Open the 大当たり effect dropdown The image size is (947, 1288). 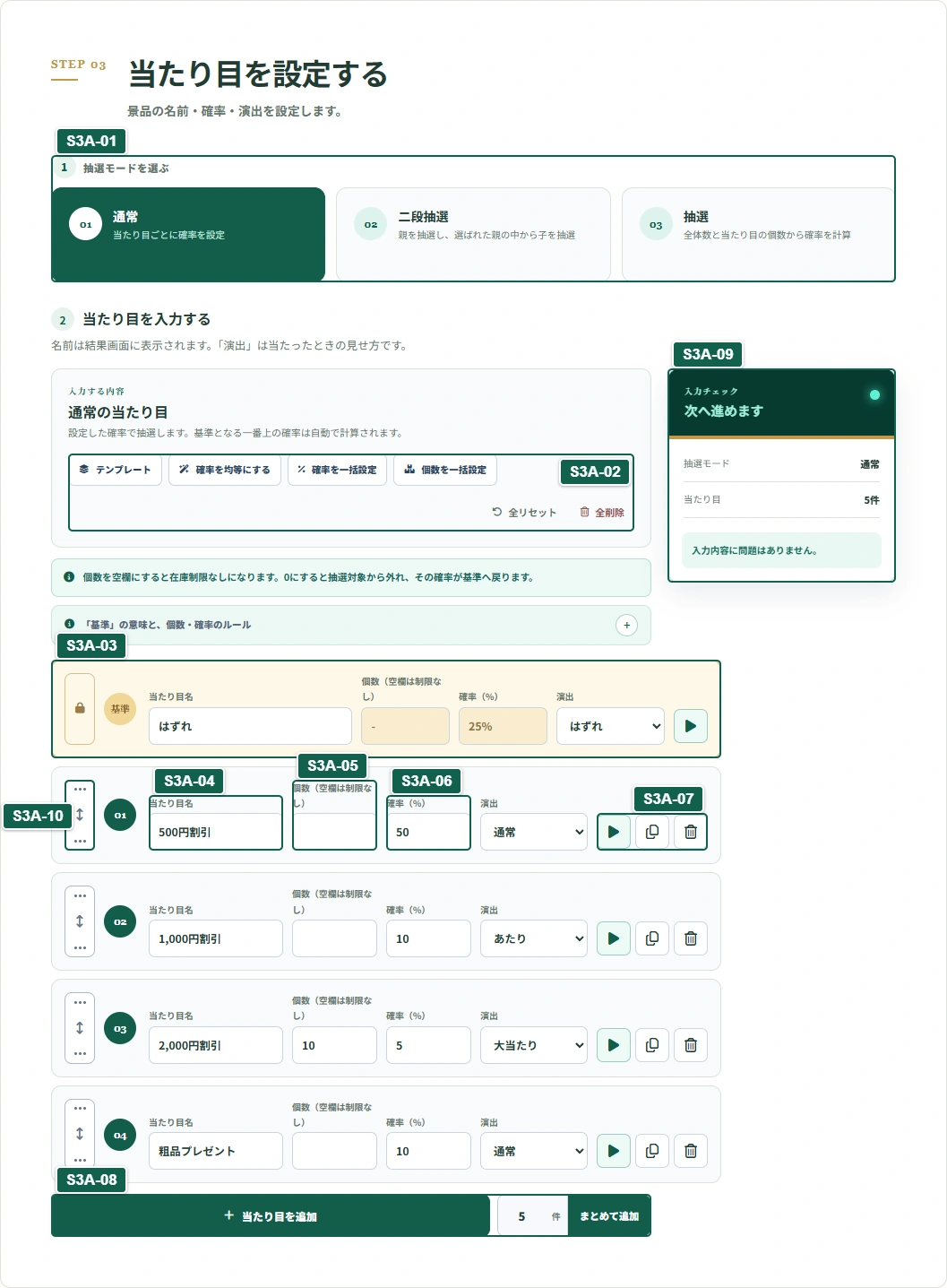click(x=534, y=1045)
